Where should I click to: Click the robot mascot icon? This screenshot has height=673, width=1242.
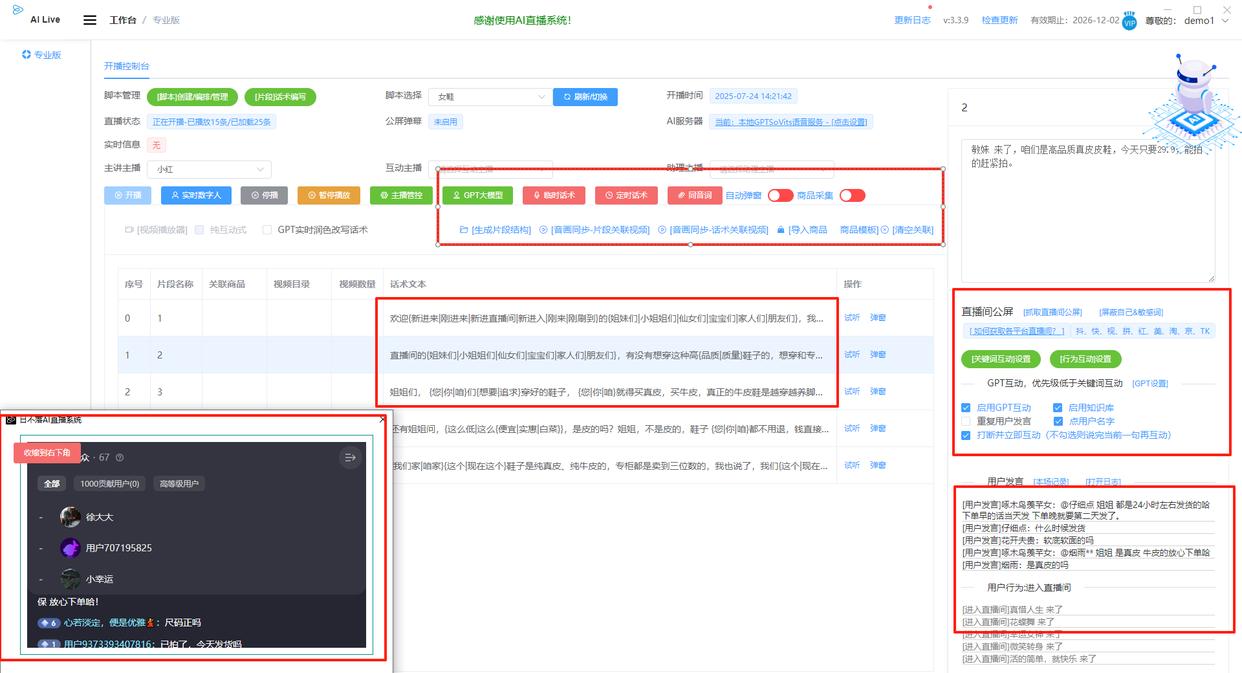pos(1192,101)
